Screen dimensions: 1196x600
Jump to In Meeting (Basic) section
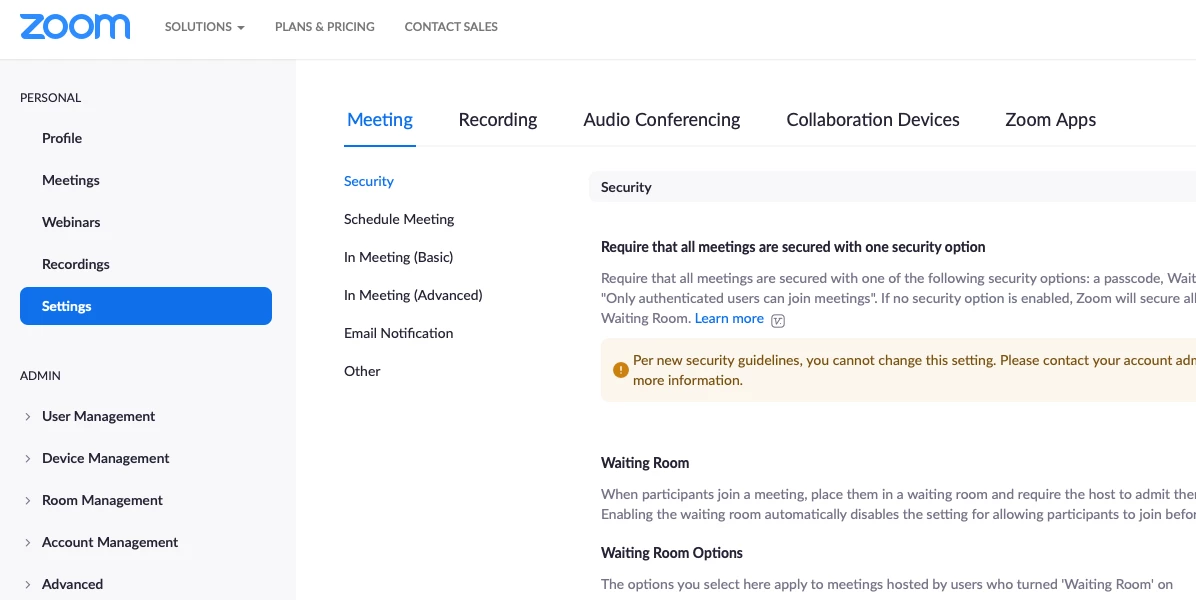(x=398, y=257)
